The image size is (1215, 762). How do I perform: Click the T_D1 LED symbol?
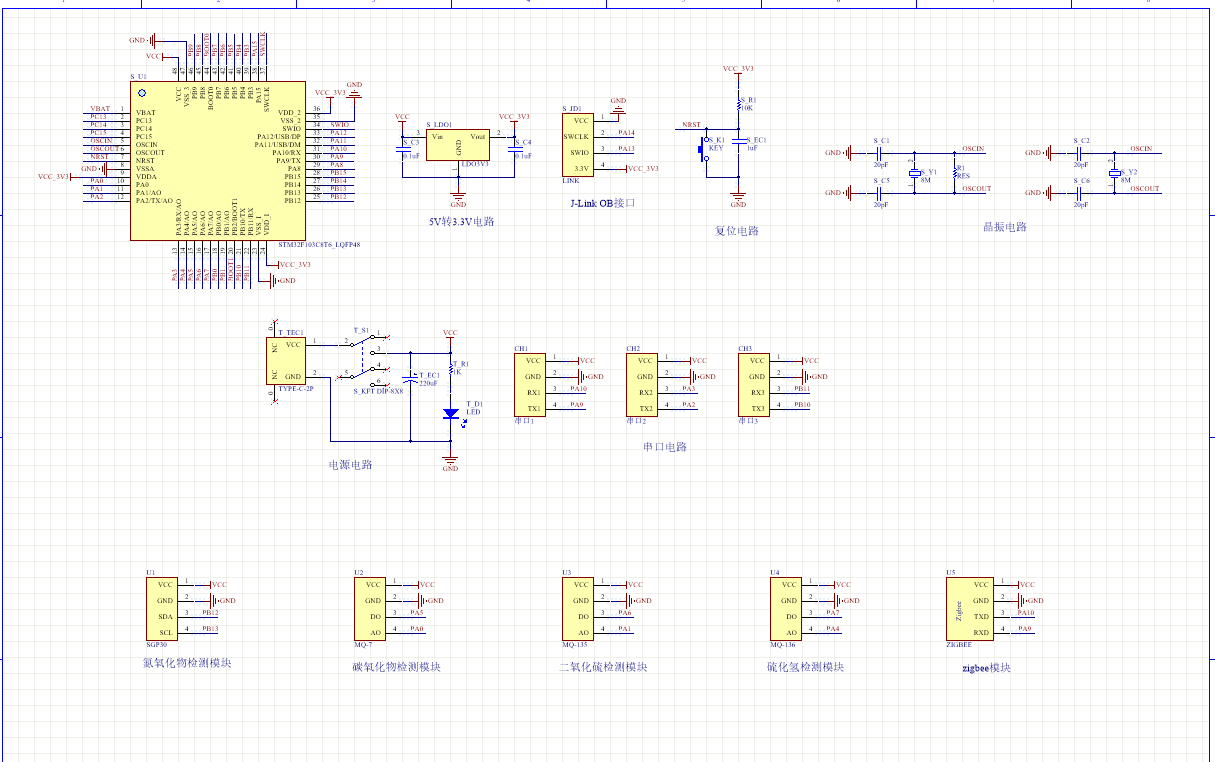(450, 413)
